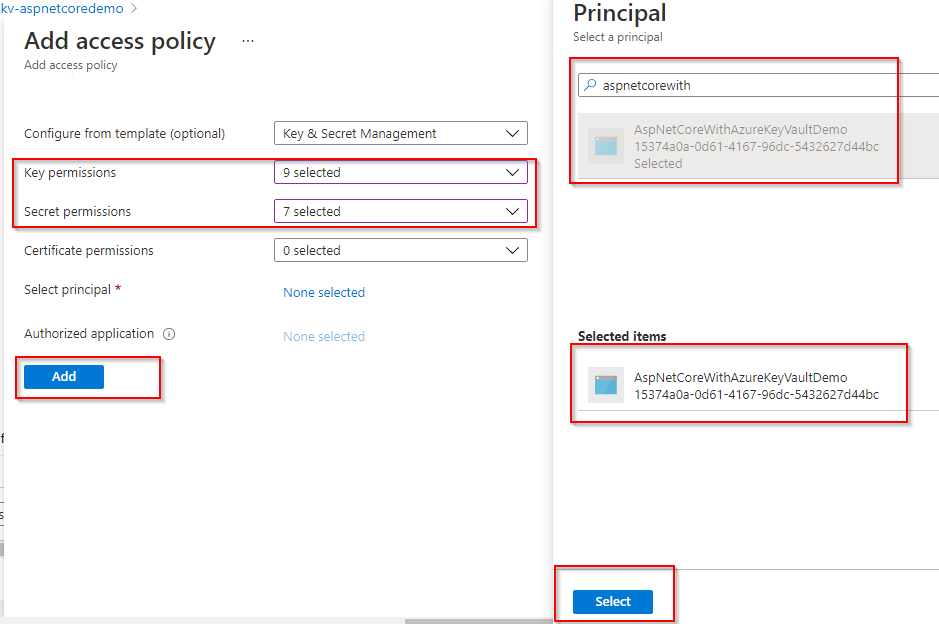Click None selected for Authorized application
This screenshot has width=939, height=624.
pos(324,337)
